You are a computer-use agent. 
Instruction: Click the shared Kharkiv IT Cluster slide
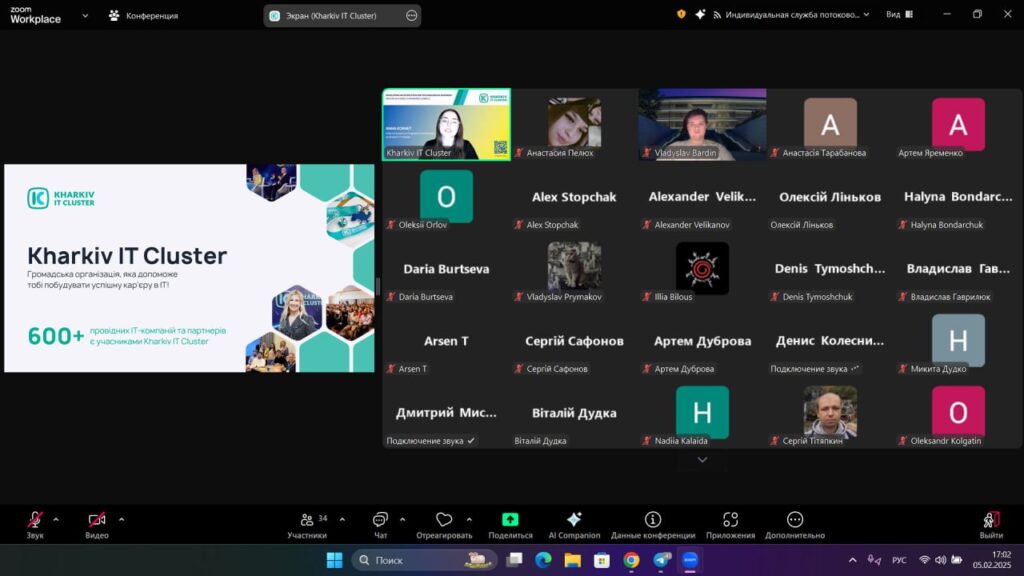pyautogui.click(x=189, y=268)
